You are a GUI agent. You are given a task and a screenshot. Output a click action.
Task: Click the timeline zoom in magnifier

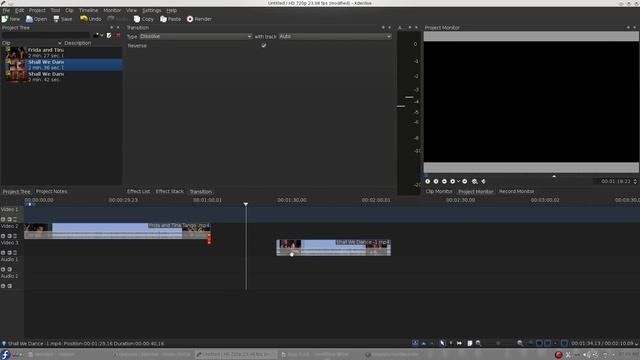point(520,343)
